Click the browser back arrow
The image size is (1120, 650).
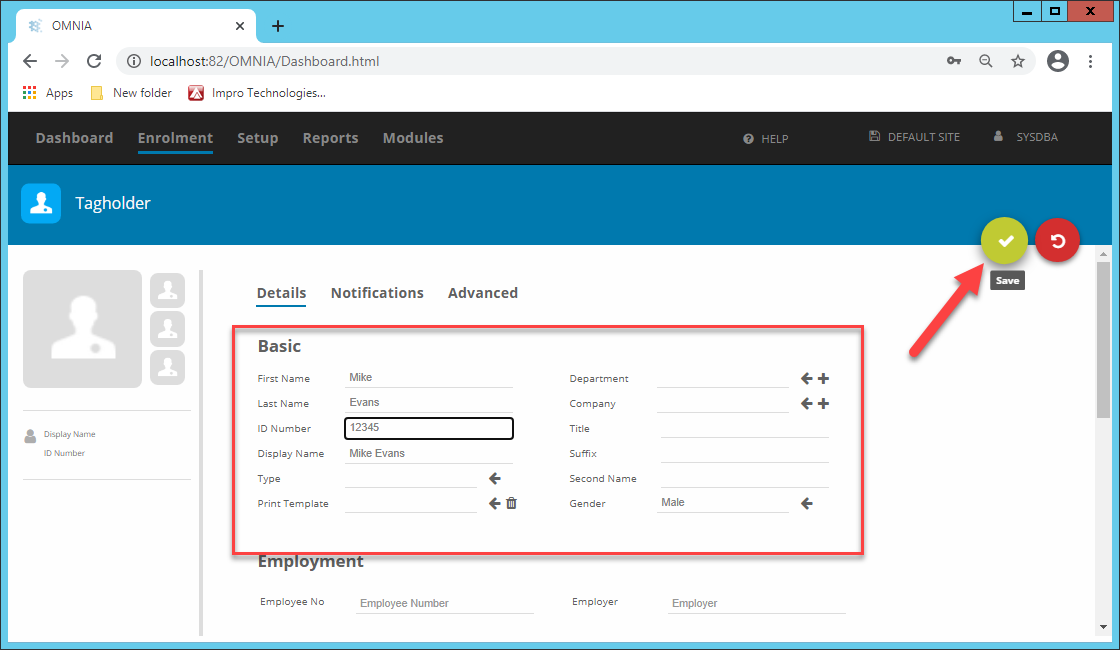pyautogui.click(x=30, y=61)
